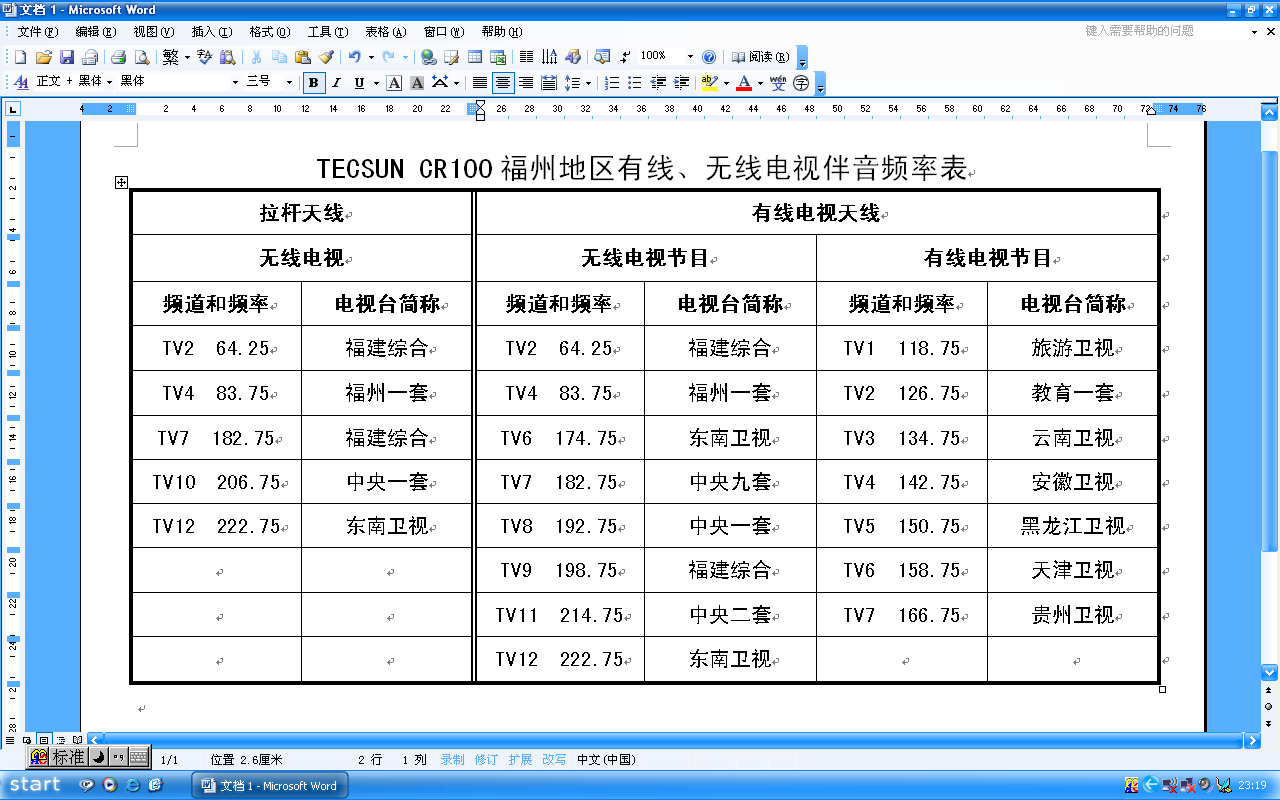Click the numbered list icon
1280x800 pixels.
612,83
